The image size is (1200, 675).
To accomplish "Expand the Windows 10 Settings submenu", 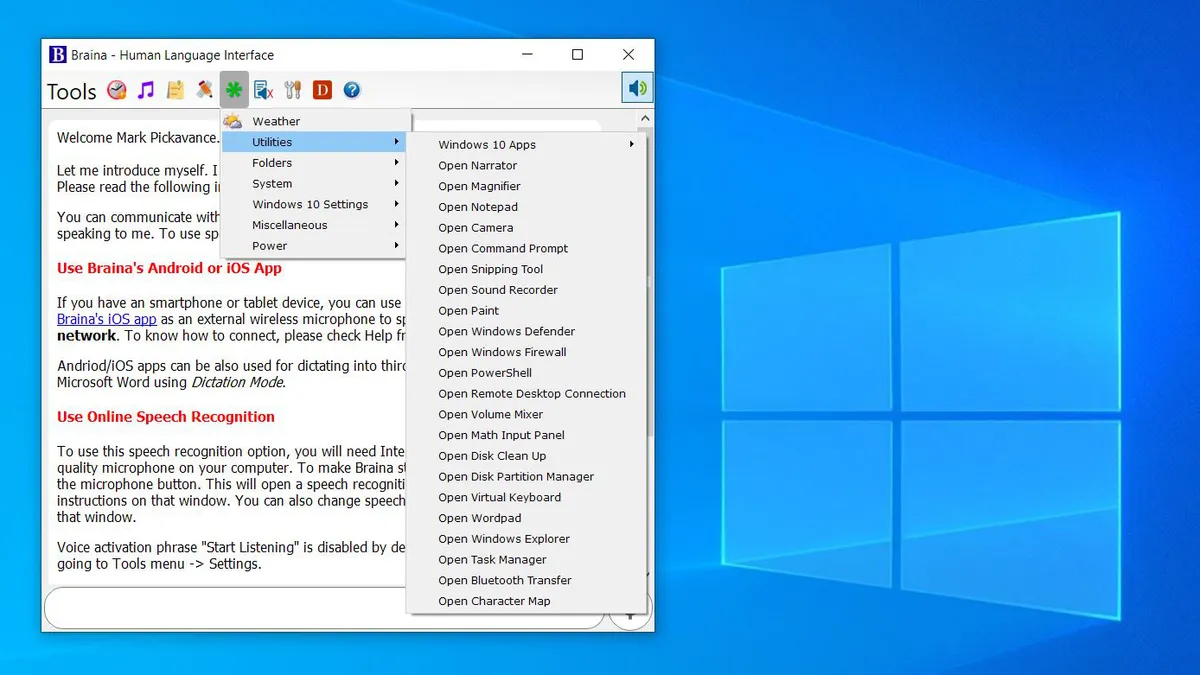I will [397, 204].
